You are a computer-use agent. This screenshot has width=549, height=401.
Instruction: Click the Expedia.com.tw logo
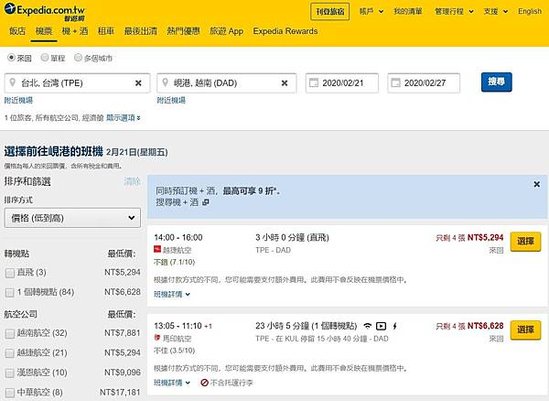pyautogui.click(x=45, y=12)
